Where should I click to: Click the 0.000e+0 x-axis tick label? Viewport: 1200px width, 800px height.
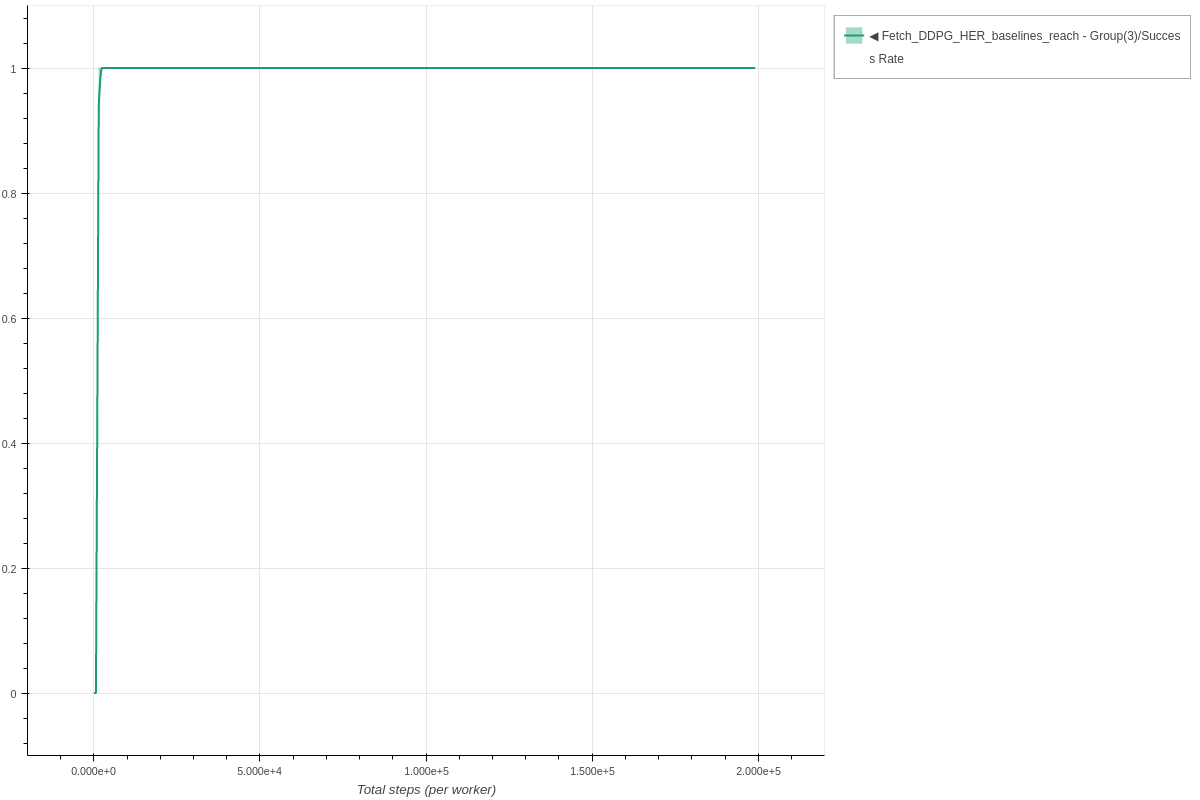coord(93,771)
